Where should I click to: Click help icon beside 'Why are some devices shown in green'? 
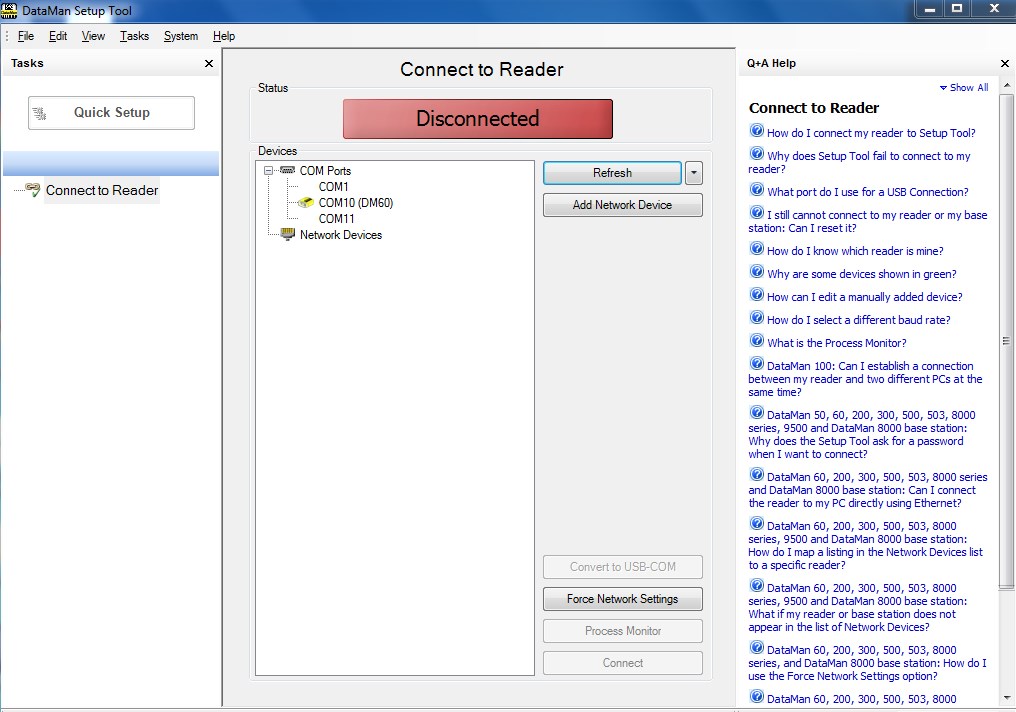pos(756,271)
